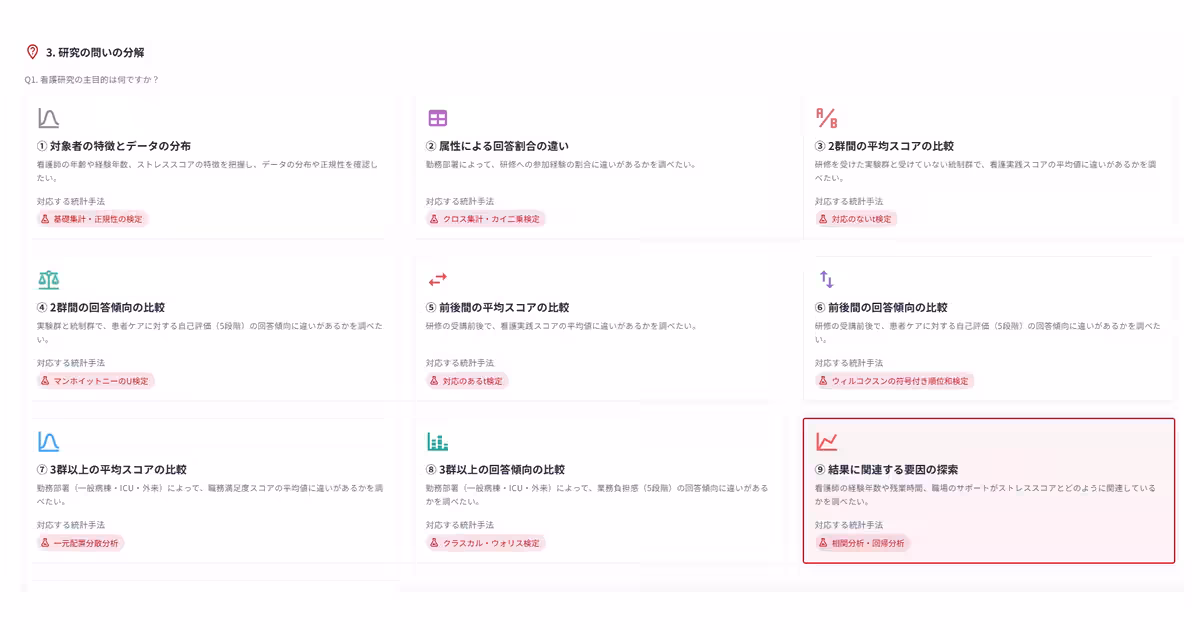Click card ⑨ description about 残業時間、職場のサポート
1200x630 pixels.
pyautogui.click(x=986, y=494)
